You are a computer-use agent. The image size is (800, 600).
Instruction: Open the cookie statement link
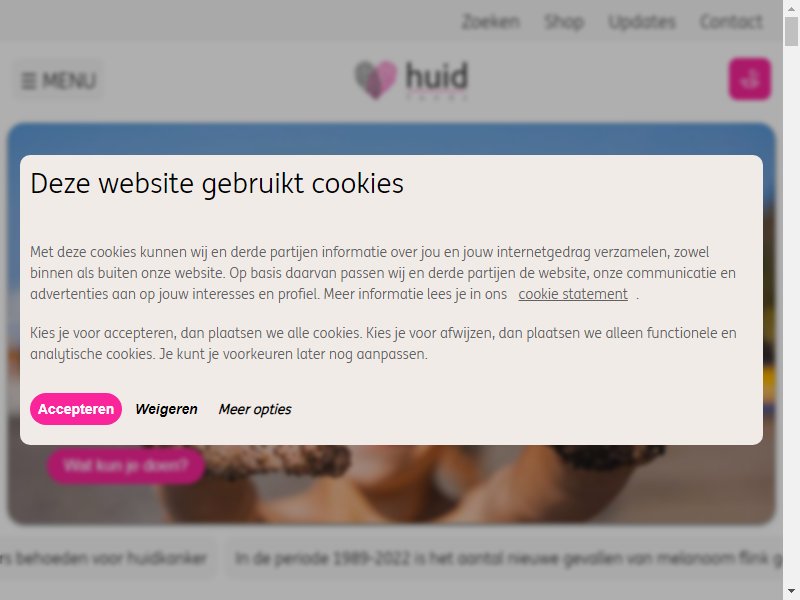(x=573, y=294)
